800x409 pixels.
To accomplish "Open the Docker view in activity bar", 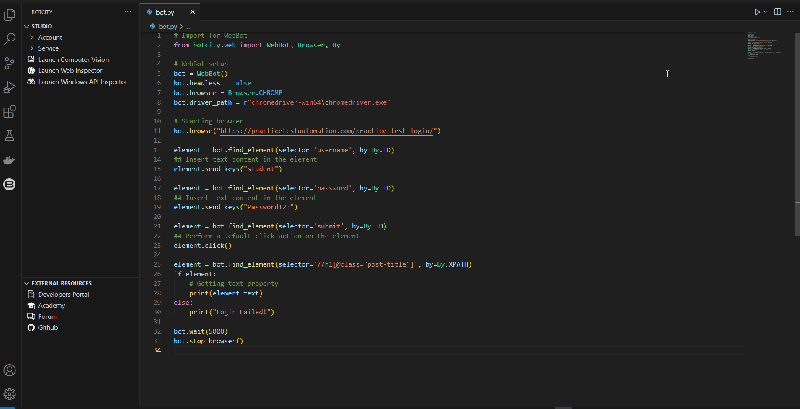I will coord(10,160).
